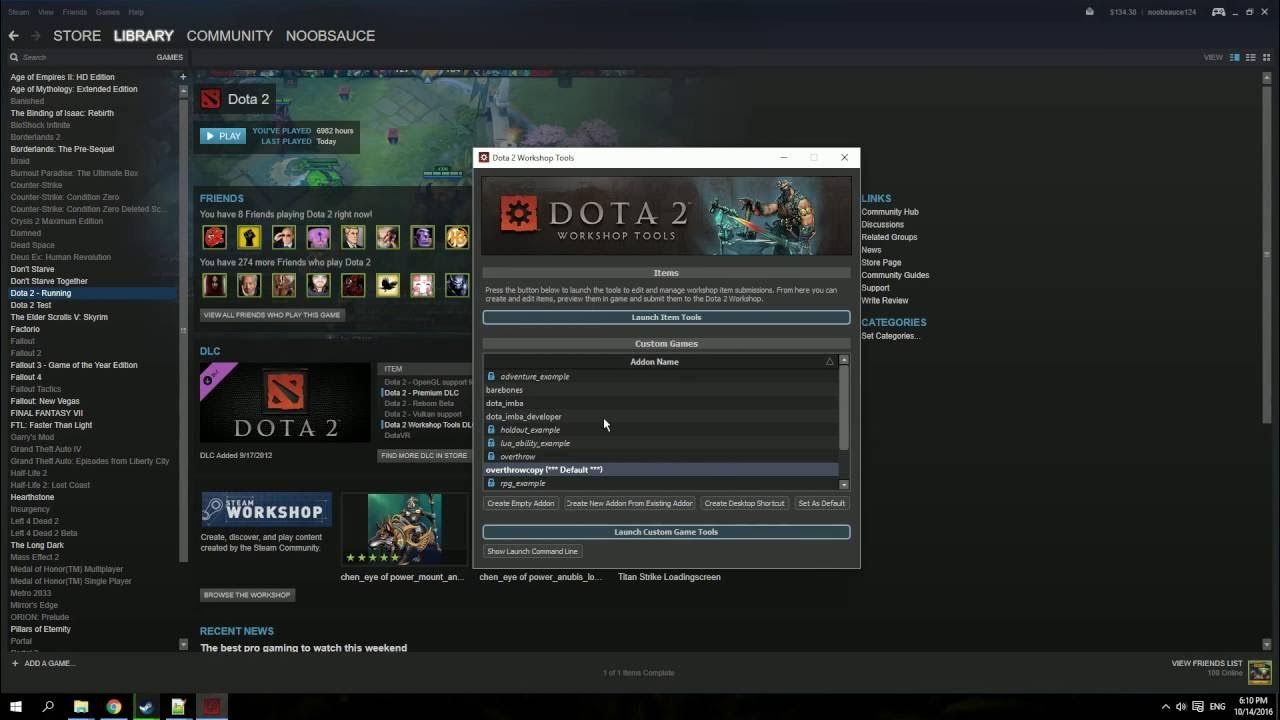Select Dota 2 Test in games list
This screenshot has width=1280, height=720.
30,305
